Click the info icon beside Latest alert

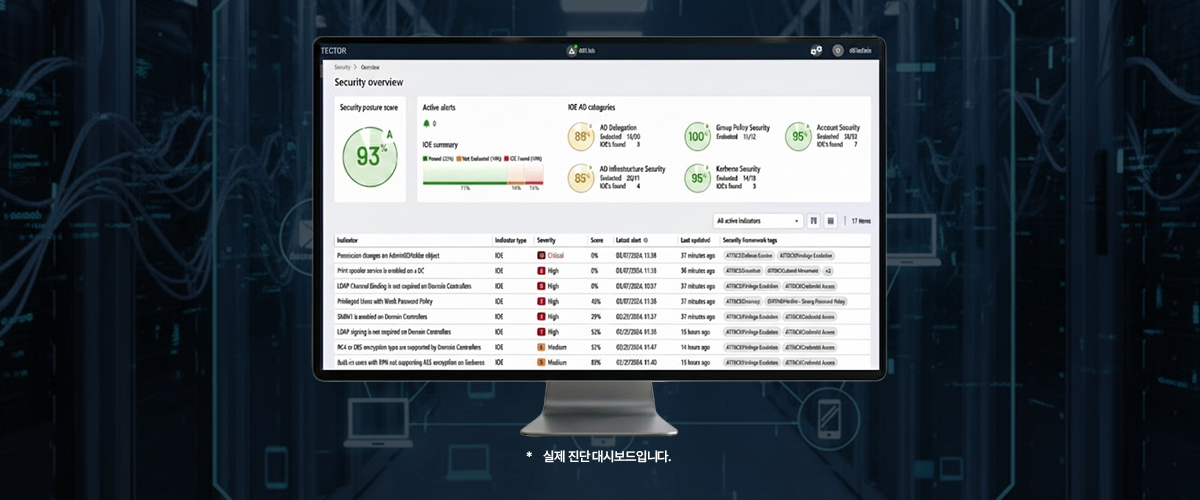click(647, 241)
